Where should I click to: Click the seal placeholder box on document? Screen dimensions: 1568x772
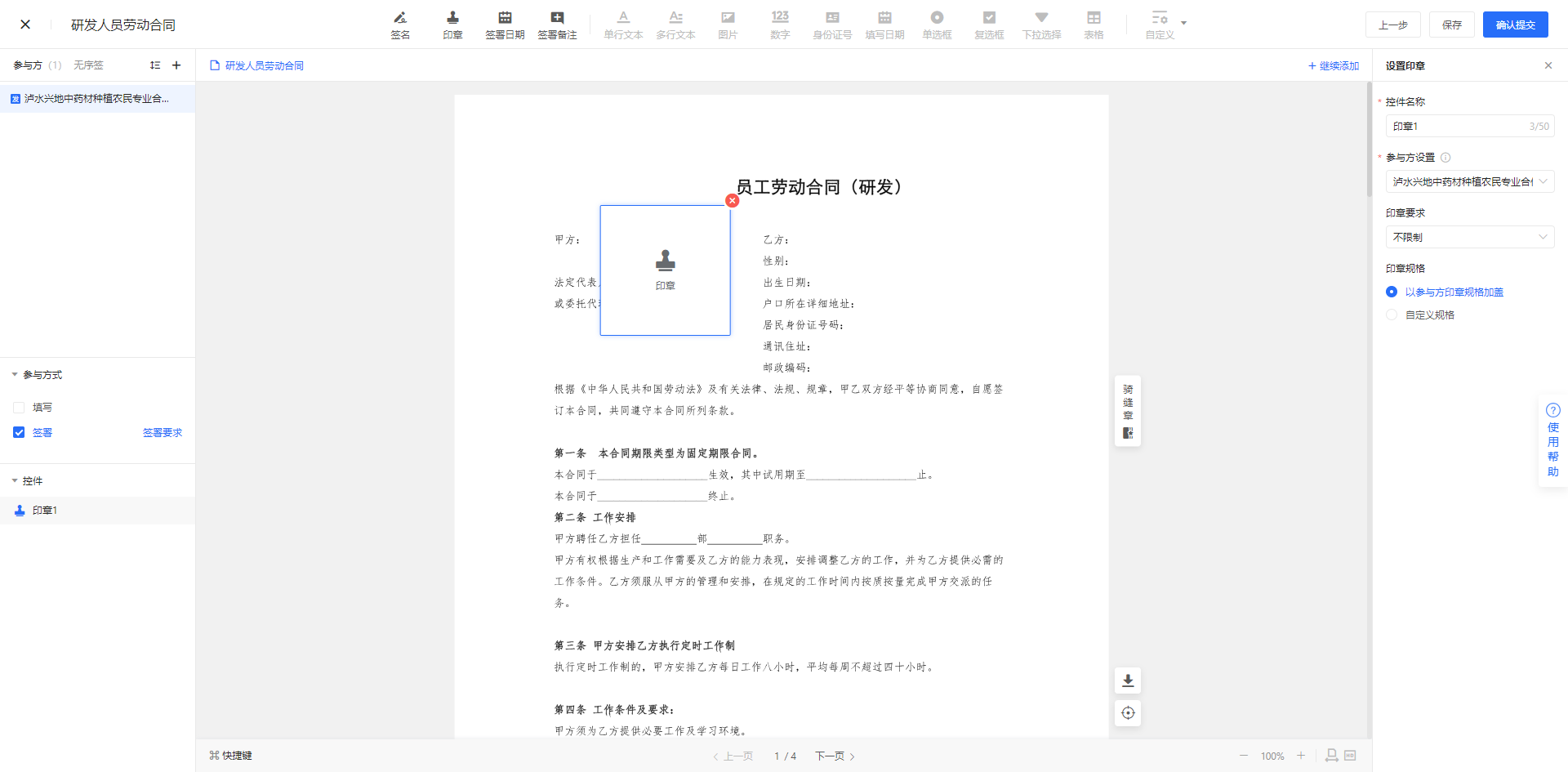(x=666, y=270)
